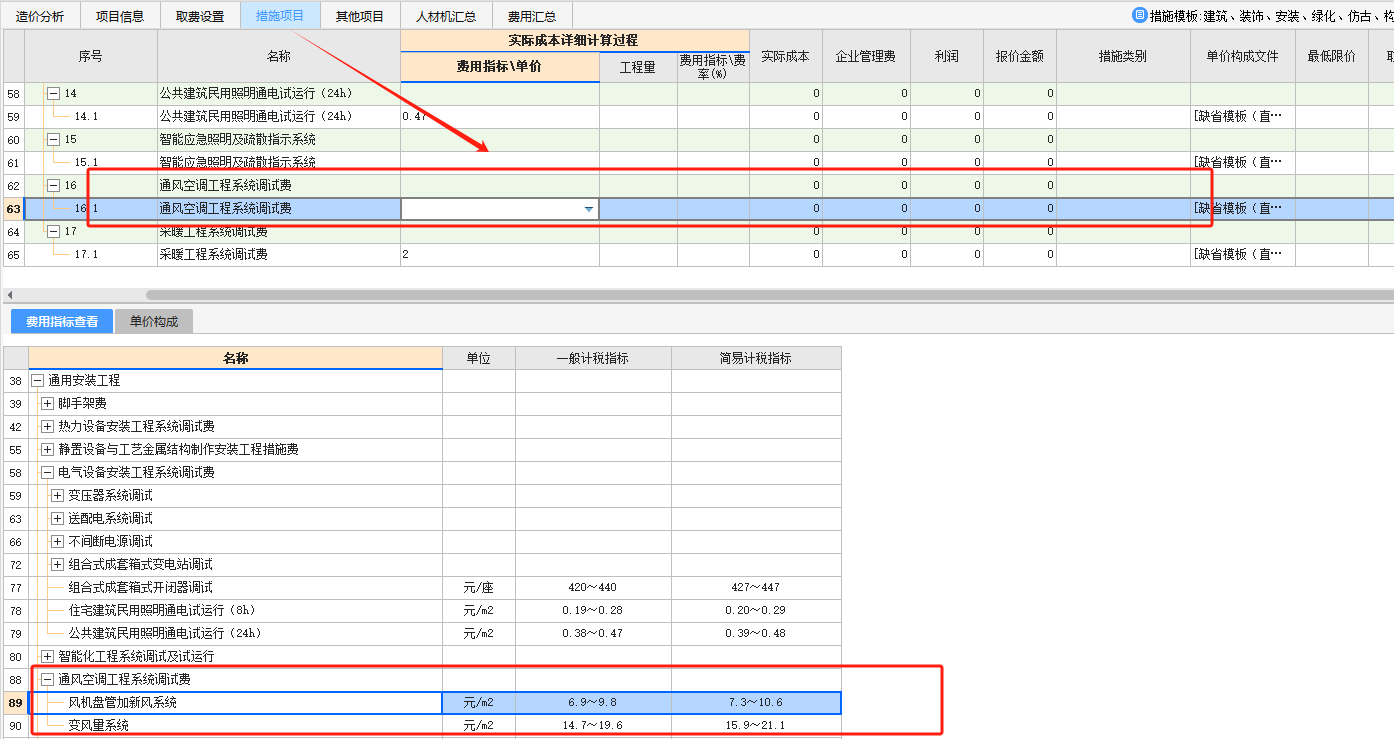Click the 一般计税指标 column header

click(x=593, y=358)
